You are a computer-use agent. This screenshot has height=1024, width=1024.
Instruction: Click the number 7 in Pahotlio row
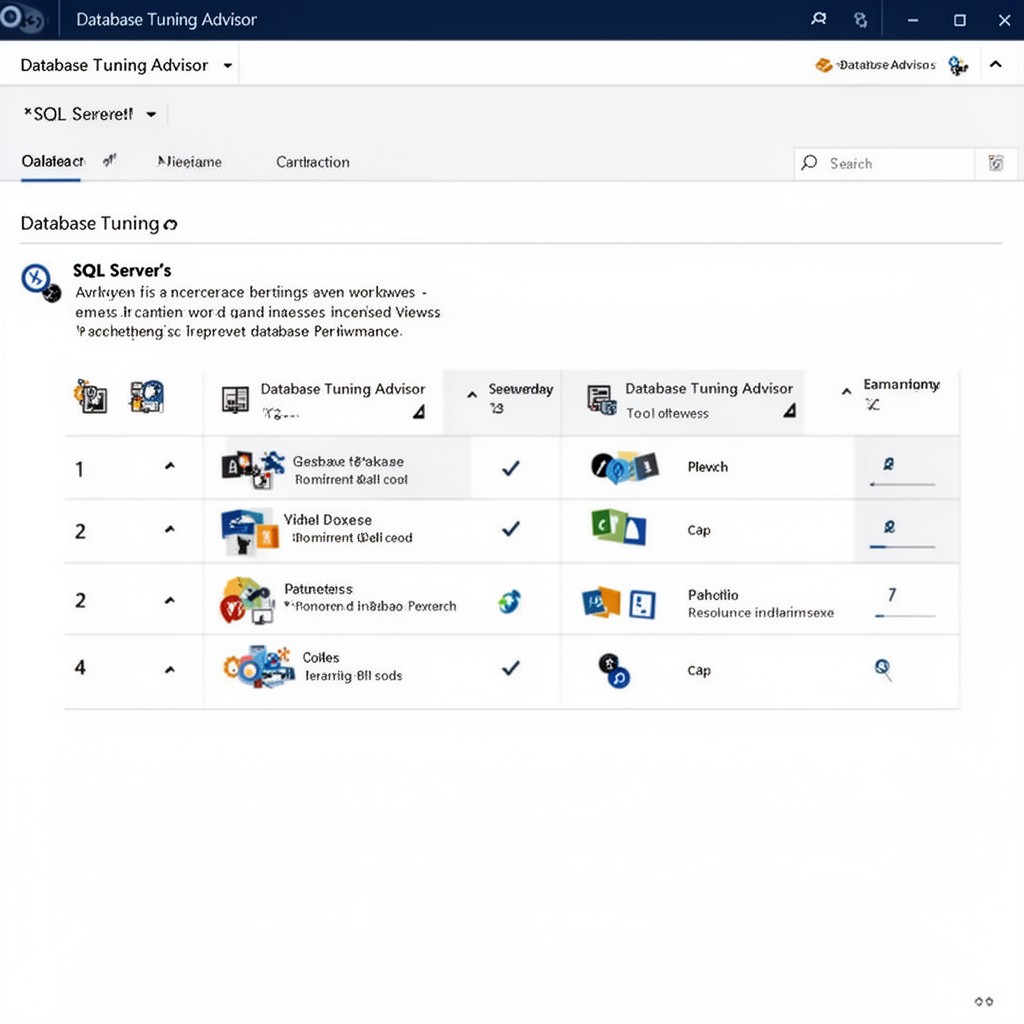891,594
